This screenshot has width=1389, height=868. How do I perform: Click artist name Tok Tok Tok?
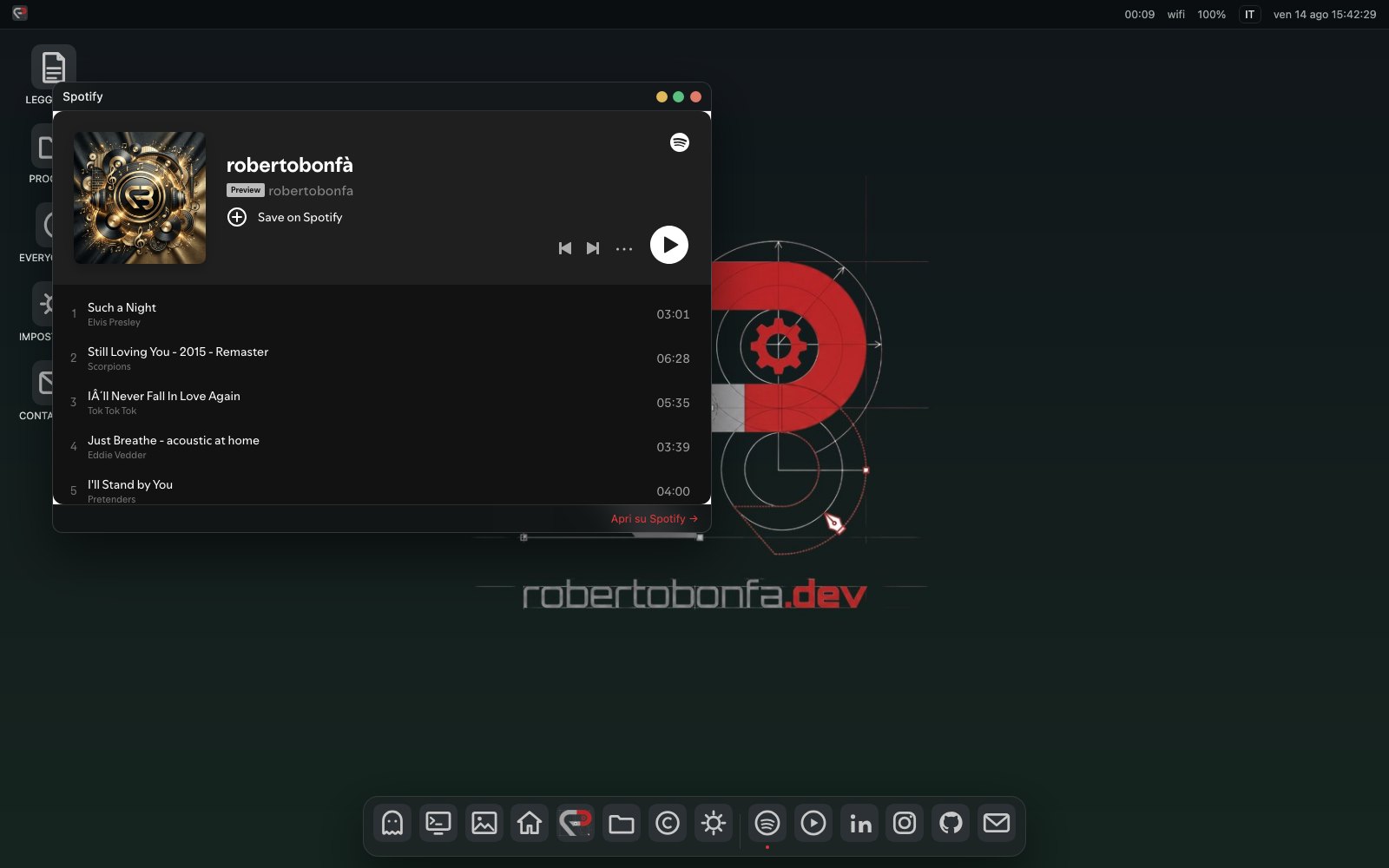(112, 411)
